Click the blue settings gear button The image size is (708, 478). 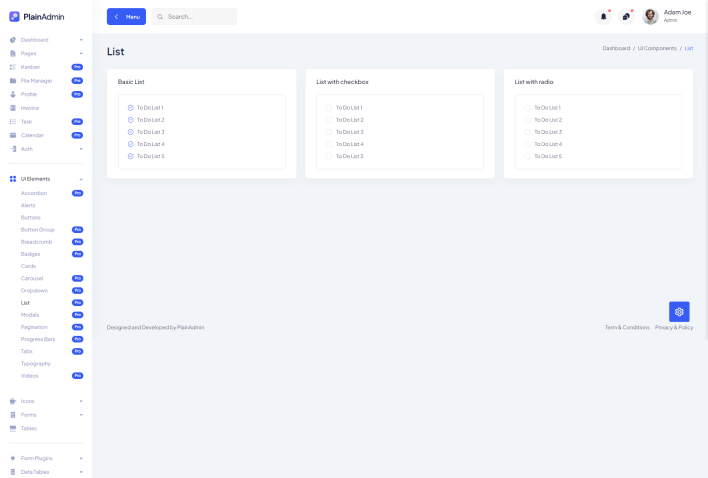tap(679, 311)
